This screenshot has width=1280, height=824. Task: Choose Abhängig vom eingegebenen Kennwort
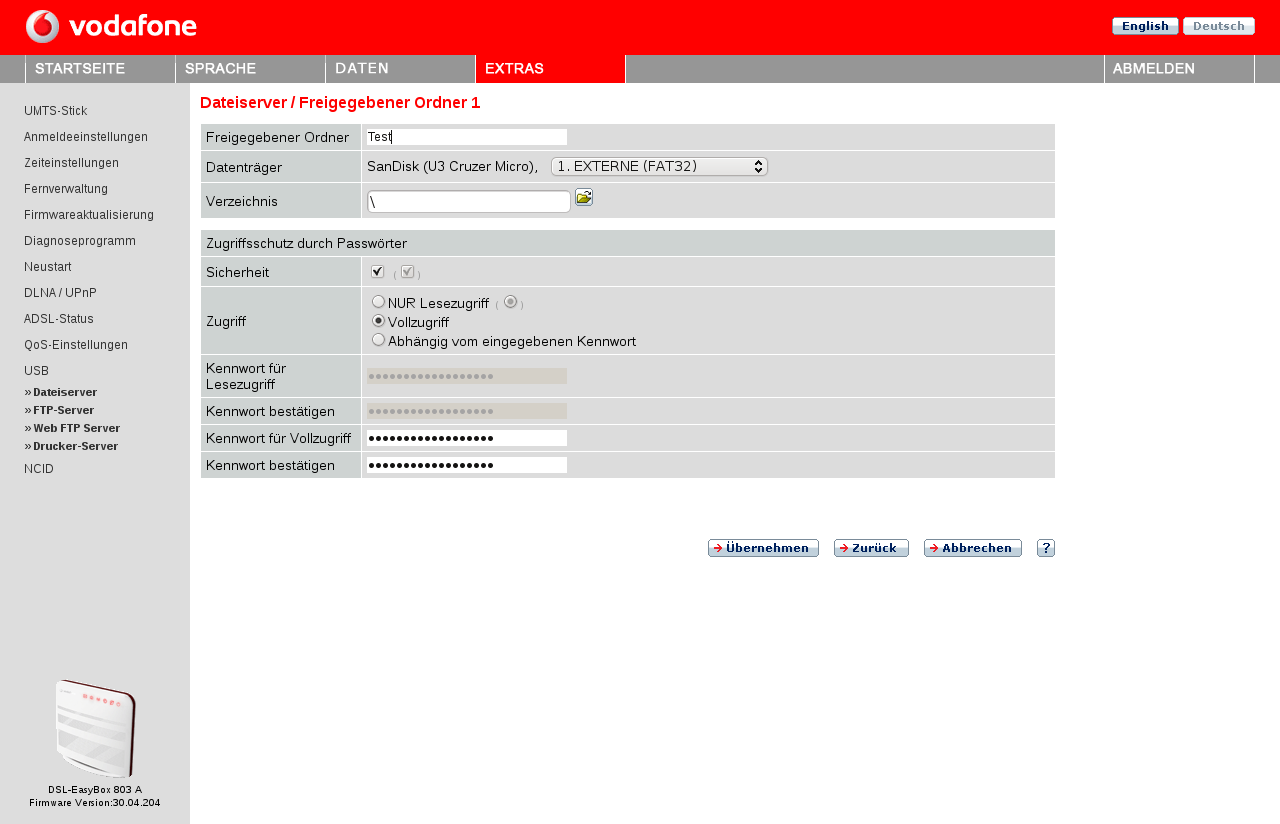pyautogui.click(x=378, y=339)
